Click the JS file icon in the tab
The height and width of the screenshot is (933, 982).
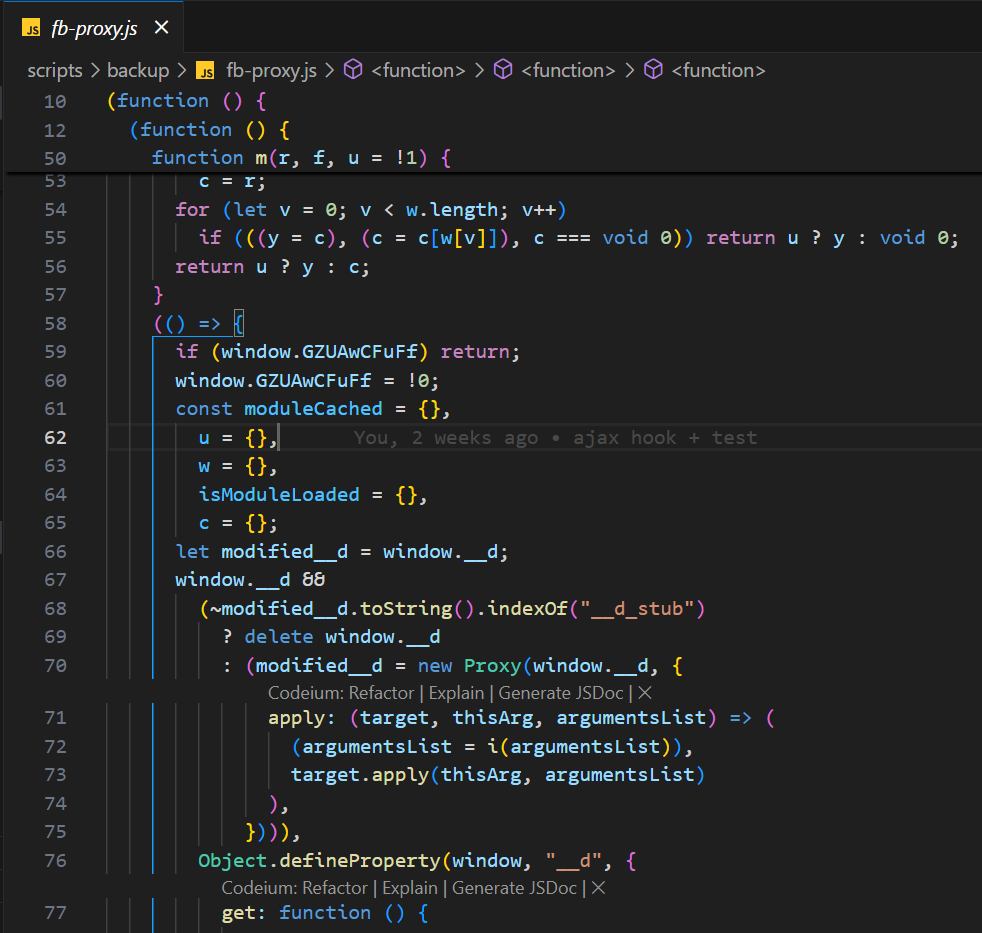click(x=31, y=28)
